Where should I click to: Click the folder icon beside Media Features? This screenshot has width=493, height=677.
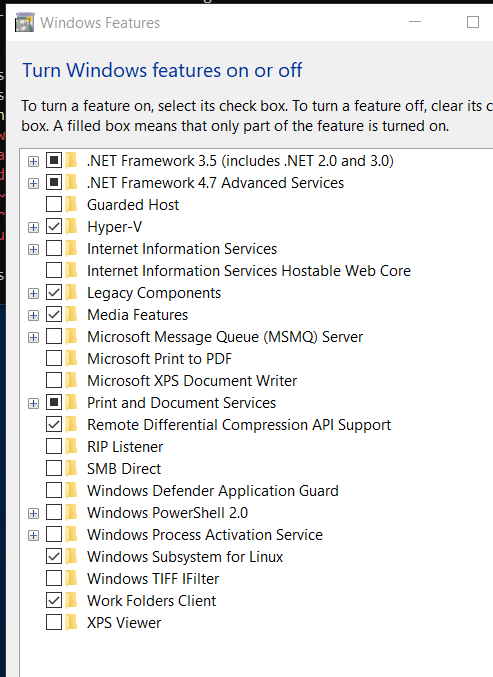click(72, 314)
